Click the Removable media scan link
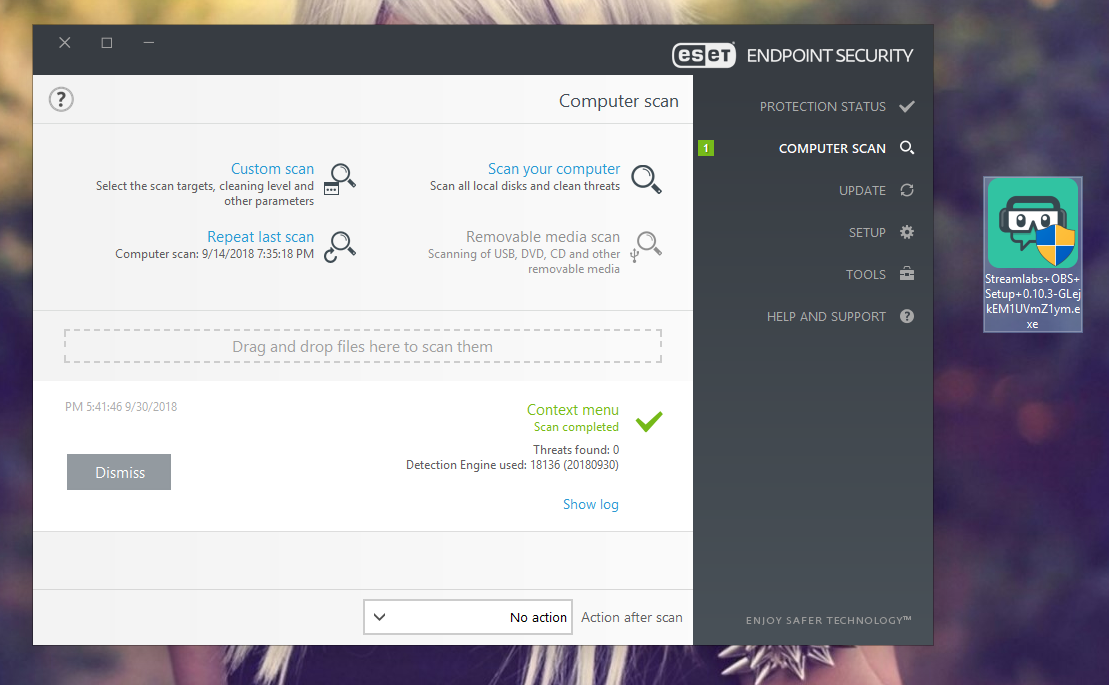 point(542,237)
